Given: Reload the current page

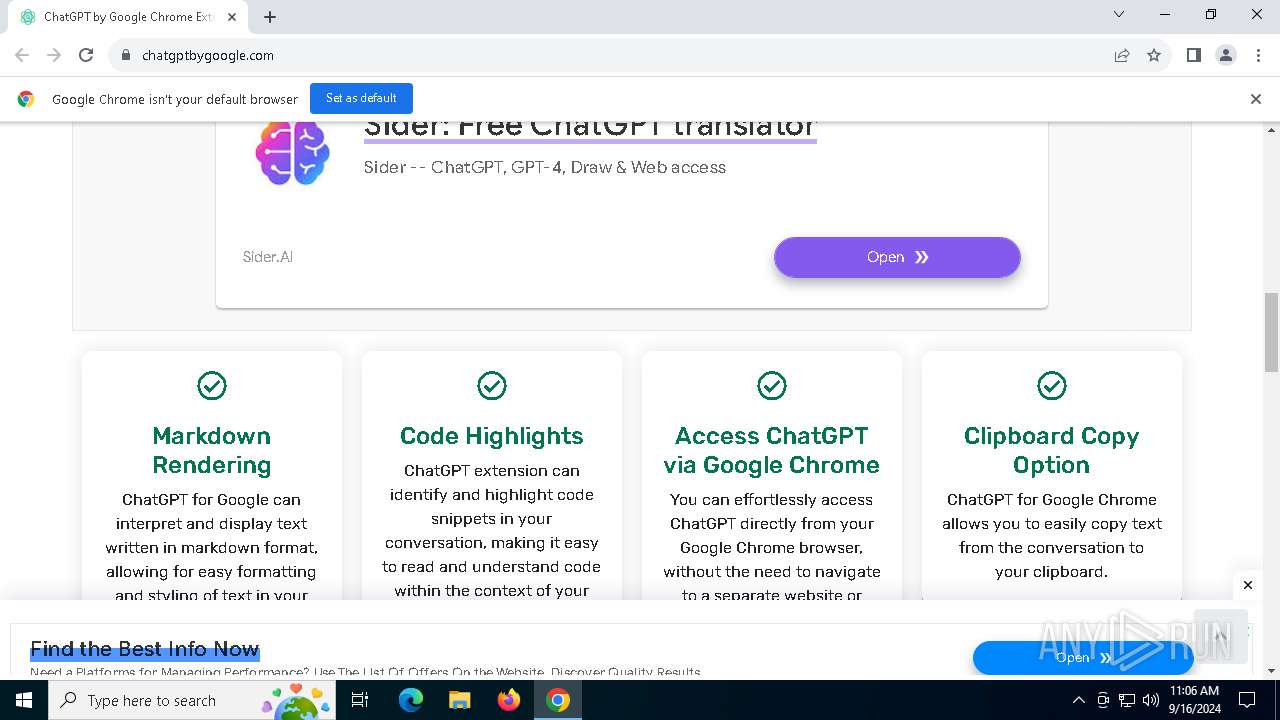Looking at the screenshot, I should [86, 55].
